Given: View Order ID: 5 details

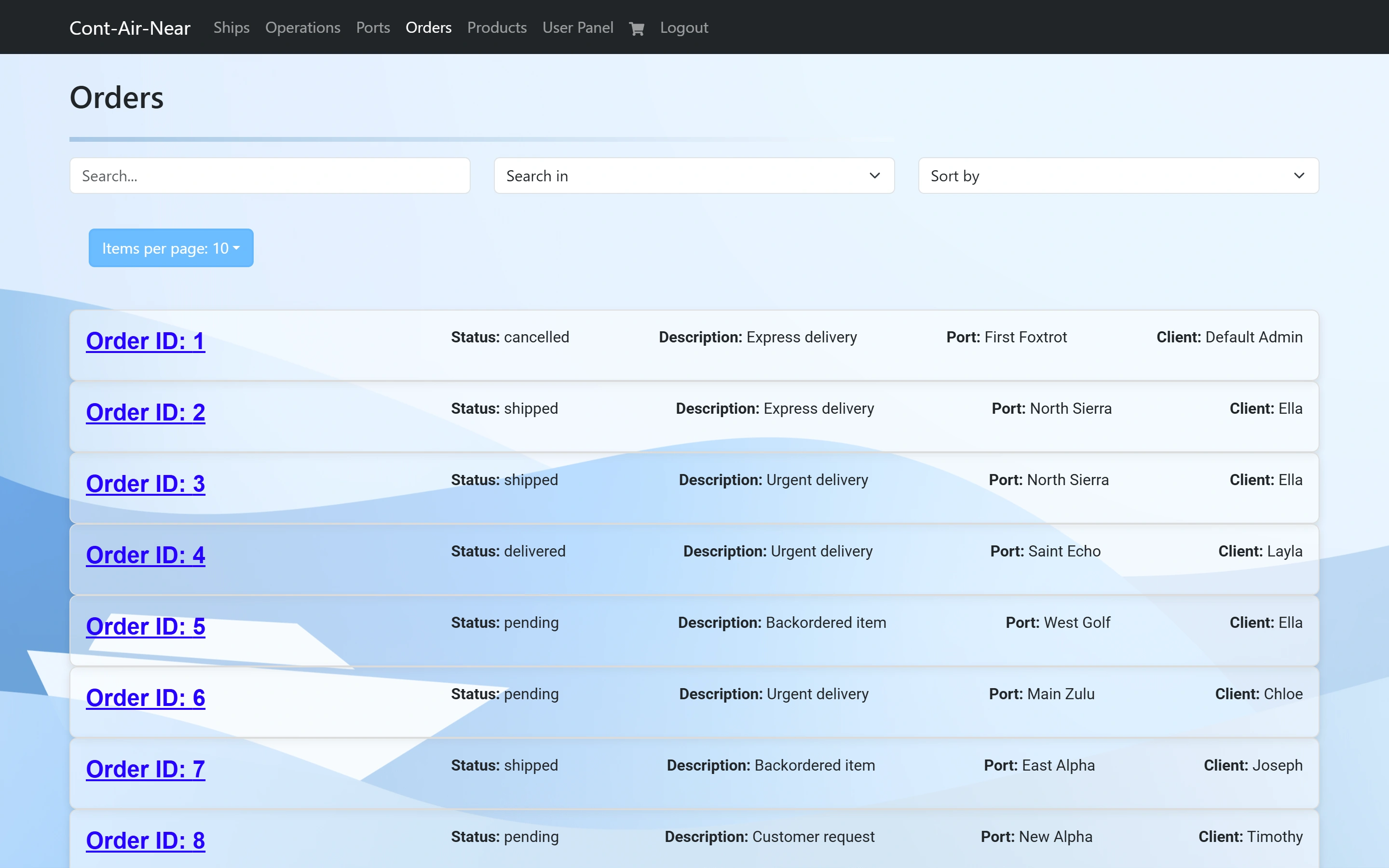Looking at the screenshot, I should point(145,626).
